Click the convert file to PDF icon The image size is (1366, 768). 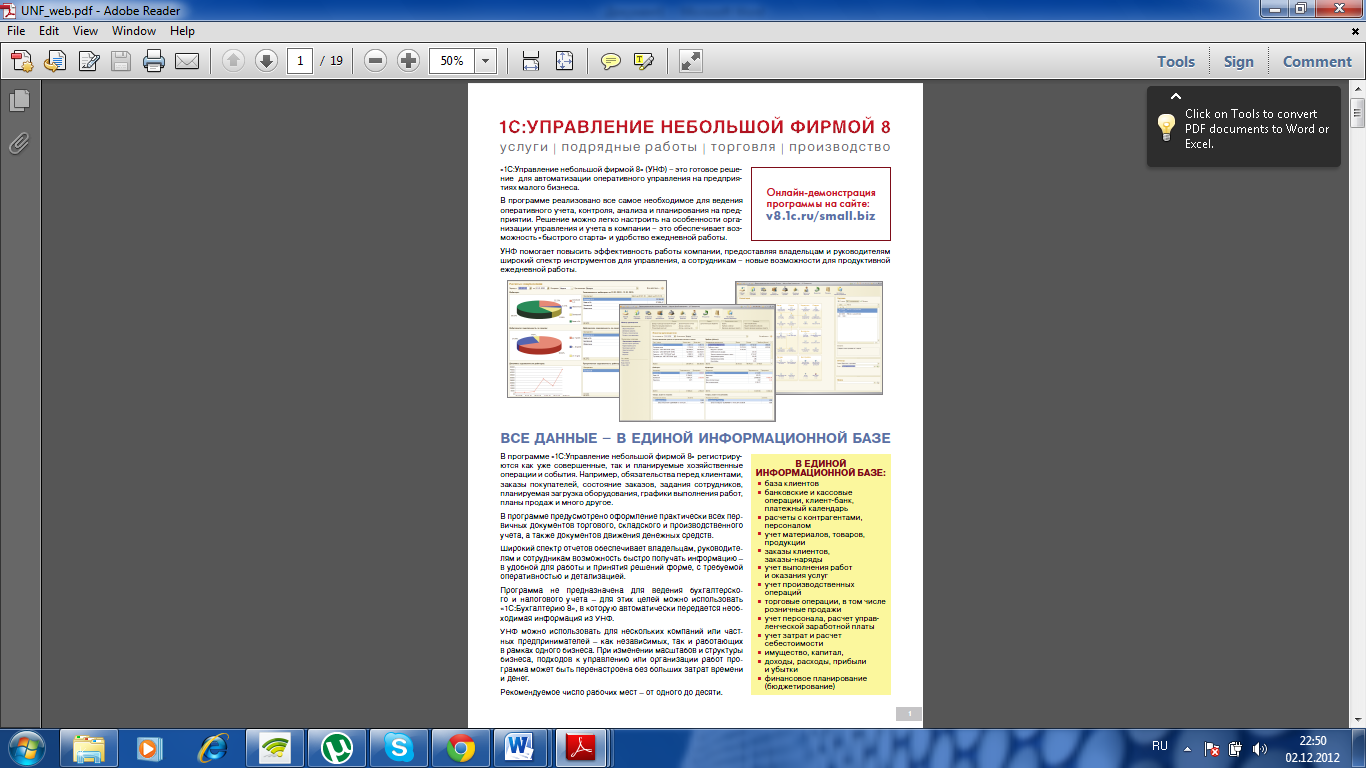55,61
